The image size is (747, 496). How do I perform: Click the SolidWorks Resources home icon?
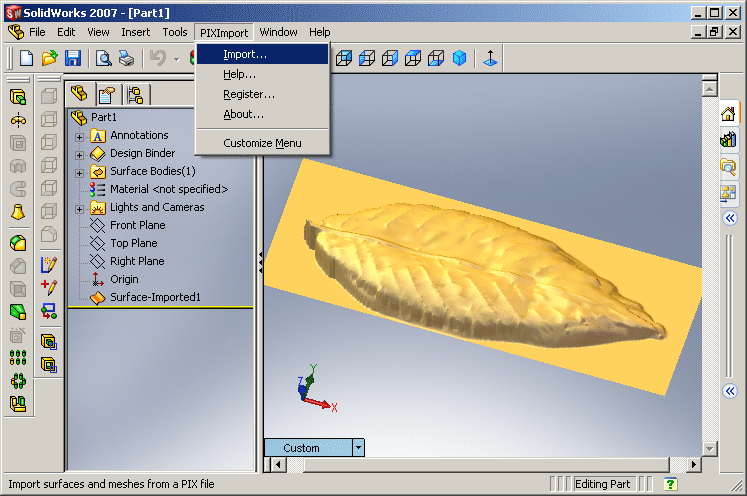728,114
